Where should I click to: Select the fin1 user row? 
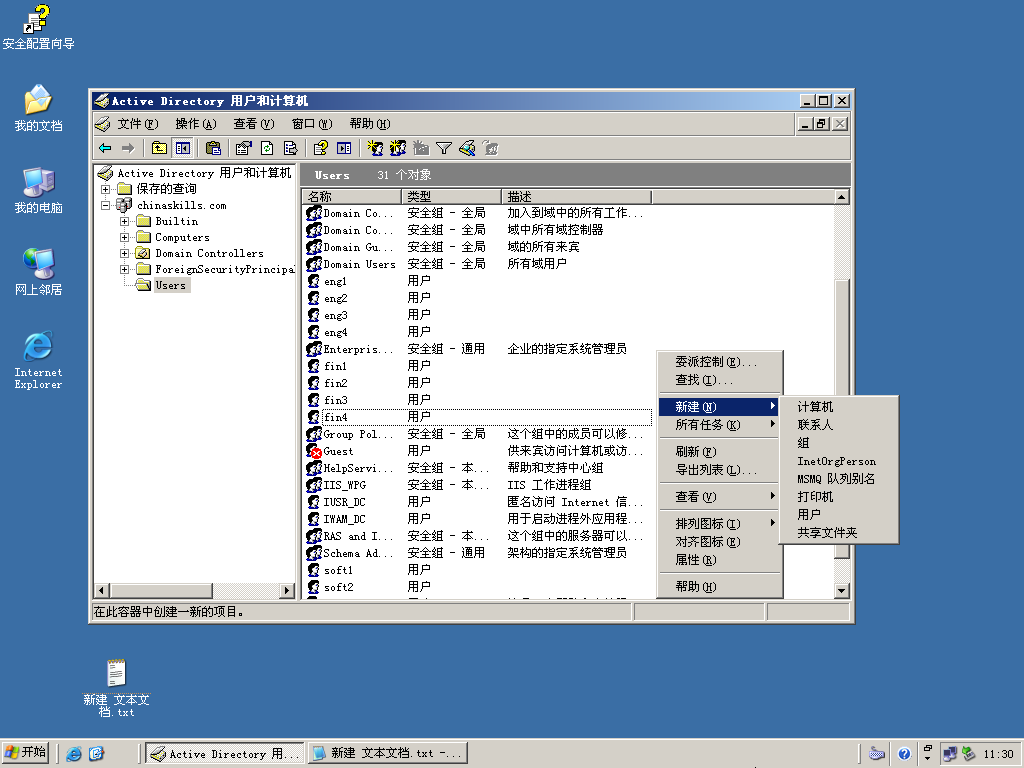(478, 366)
